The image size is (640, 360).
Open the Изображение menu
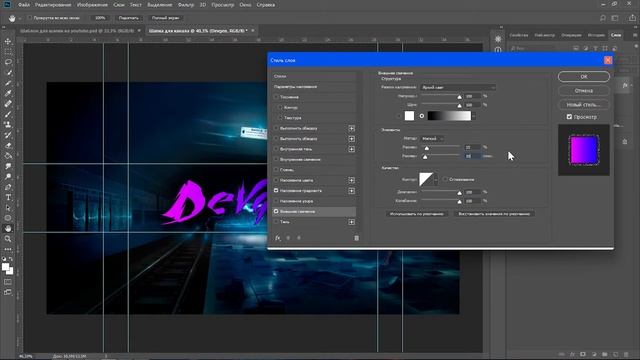click(92, 5)
